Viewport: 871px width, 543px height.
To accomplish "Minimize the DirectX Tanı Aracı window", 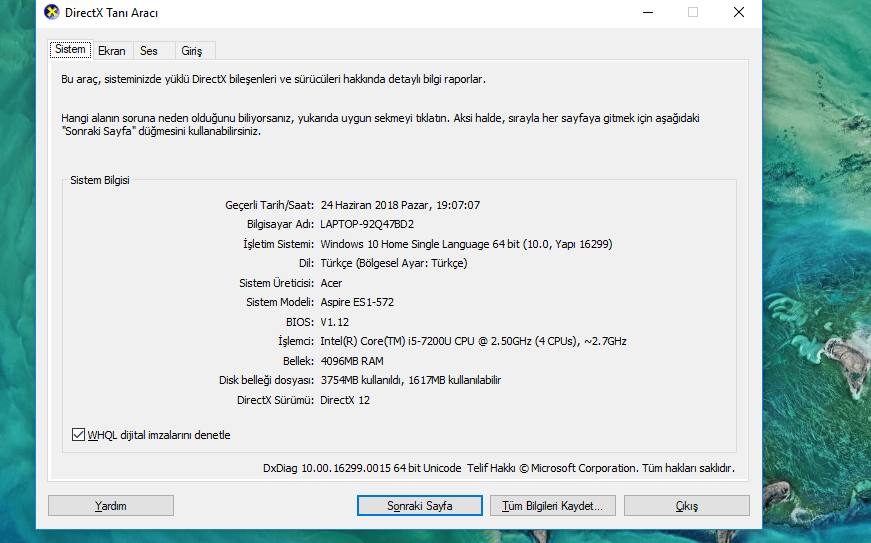I will pyautogui.click(x=648, y=12).
